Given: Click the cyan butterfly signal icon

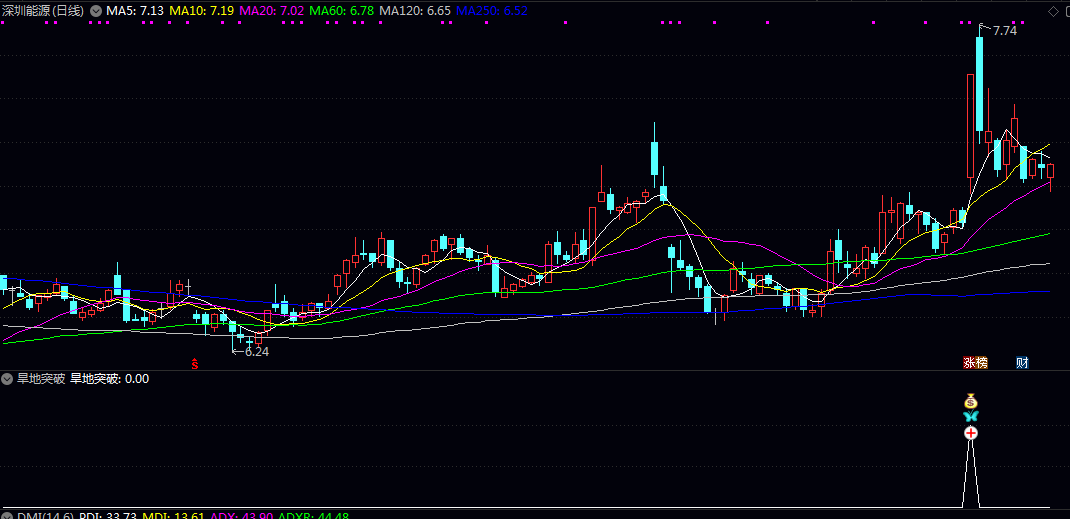Looking at the screenshot, I should tap(970, 415).
